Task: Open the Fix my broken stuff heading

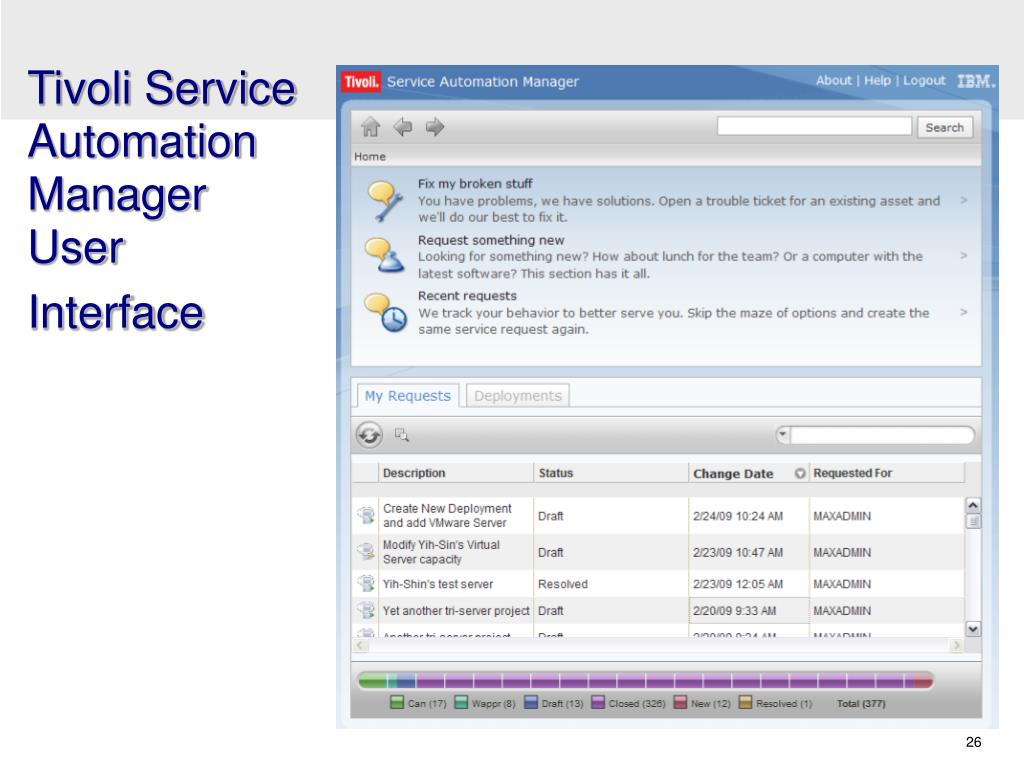Action: tap(475, 184)
